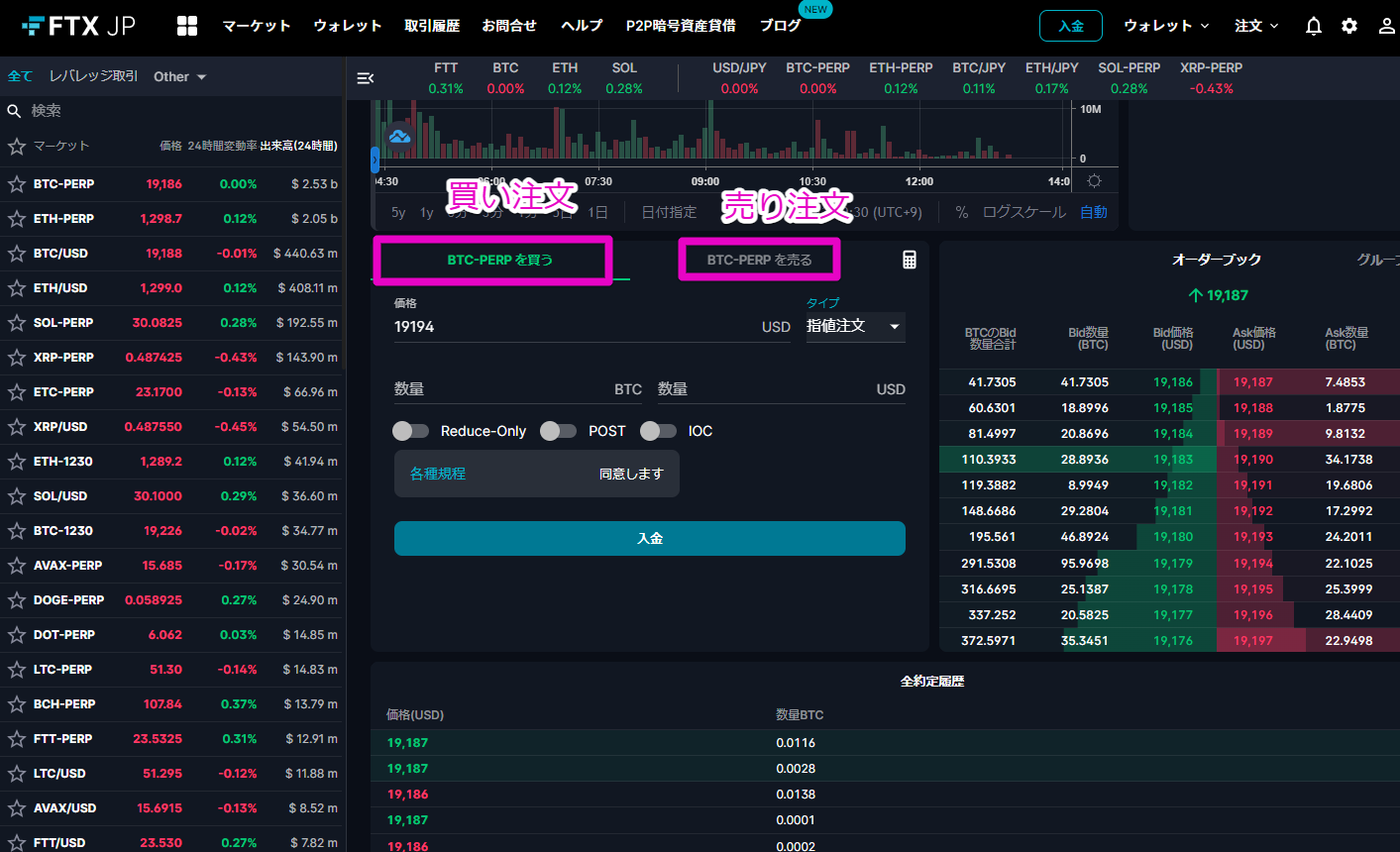Click the FTX JP logo
This screenshot has width=1400, height=852.
point(78,26)
